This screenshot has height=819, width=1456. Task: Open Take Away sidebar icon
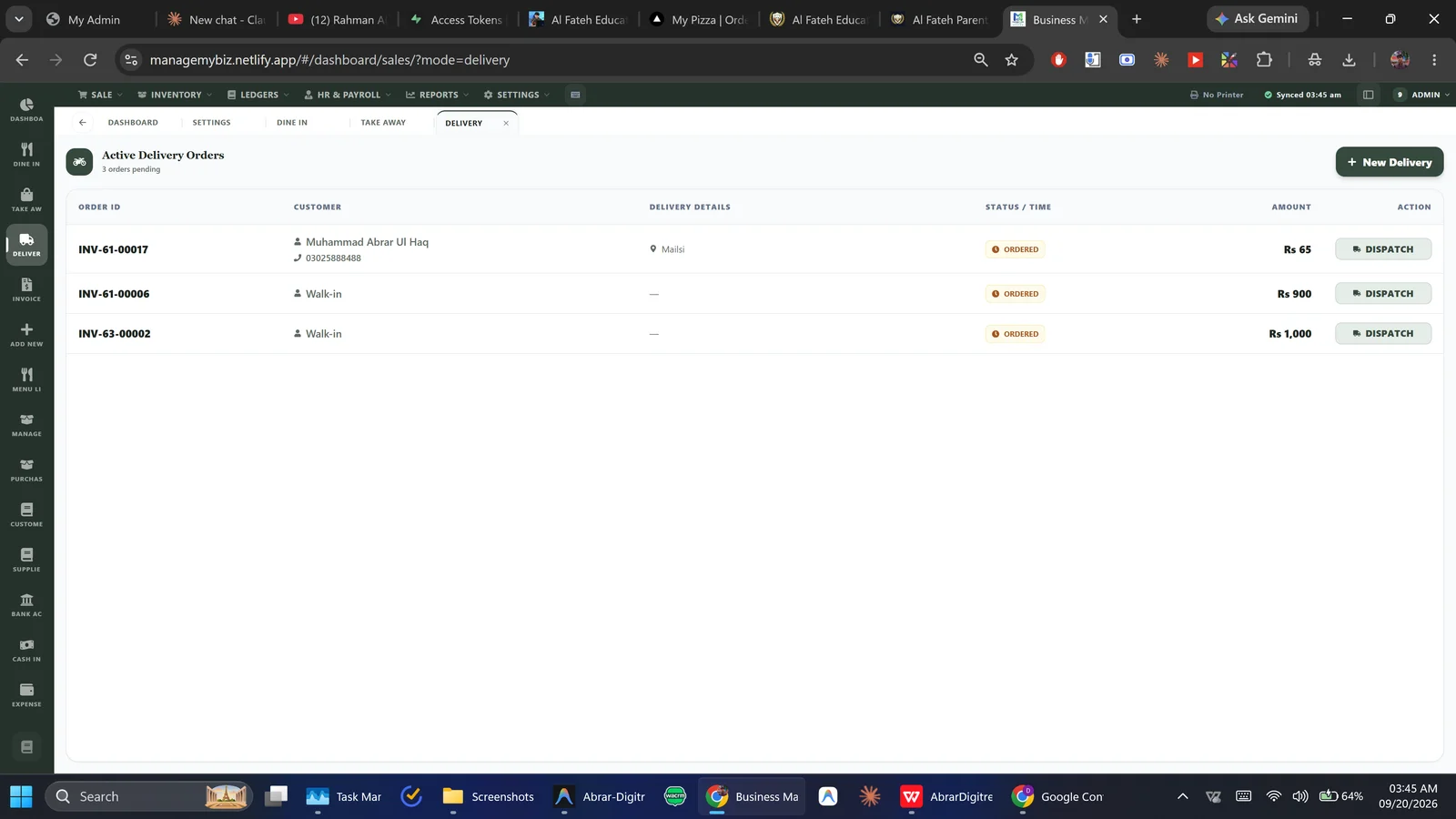[x=26, y=199]
